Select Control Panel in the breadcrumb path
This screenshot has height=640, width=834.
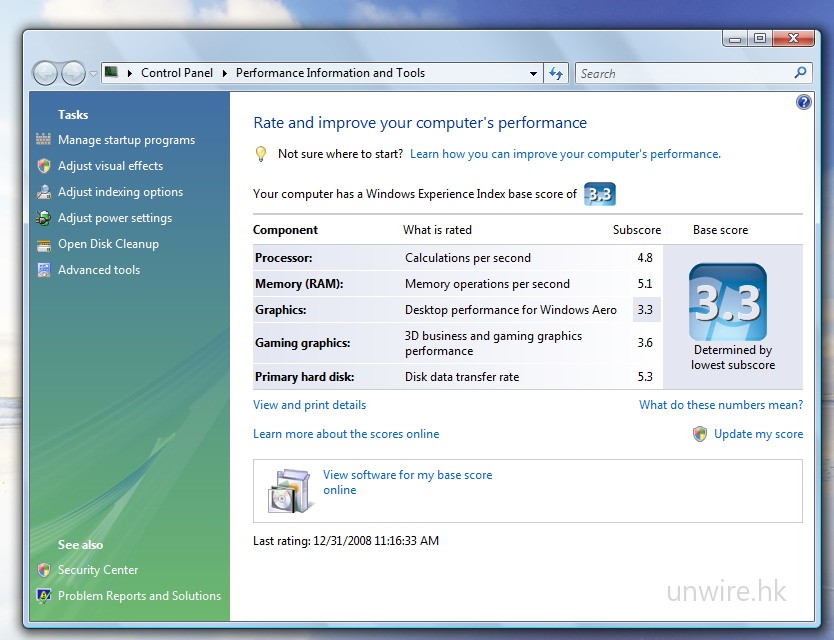pos(174,73)
